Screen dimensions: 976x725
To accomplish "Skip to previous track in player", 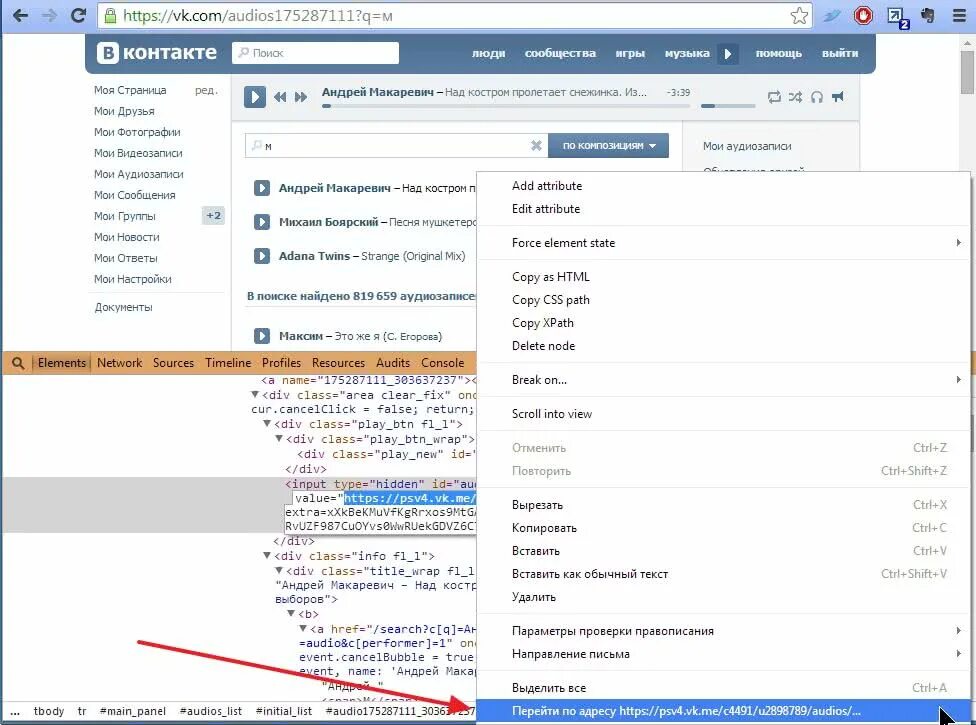I will (280, 96).
